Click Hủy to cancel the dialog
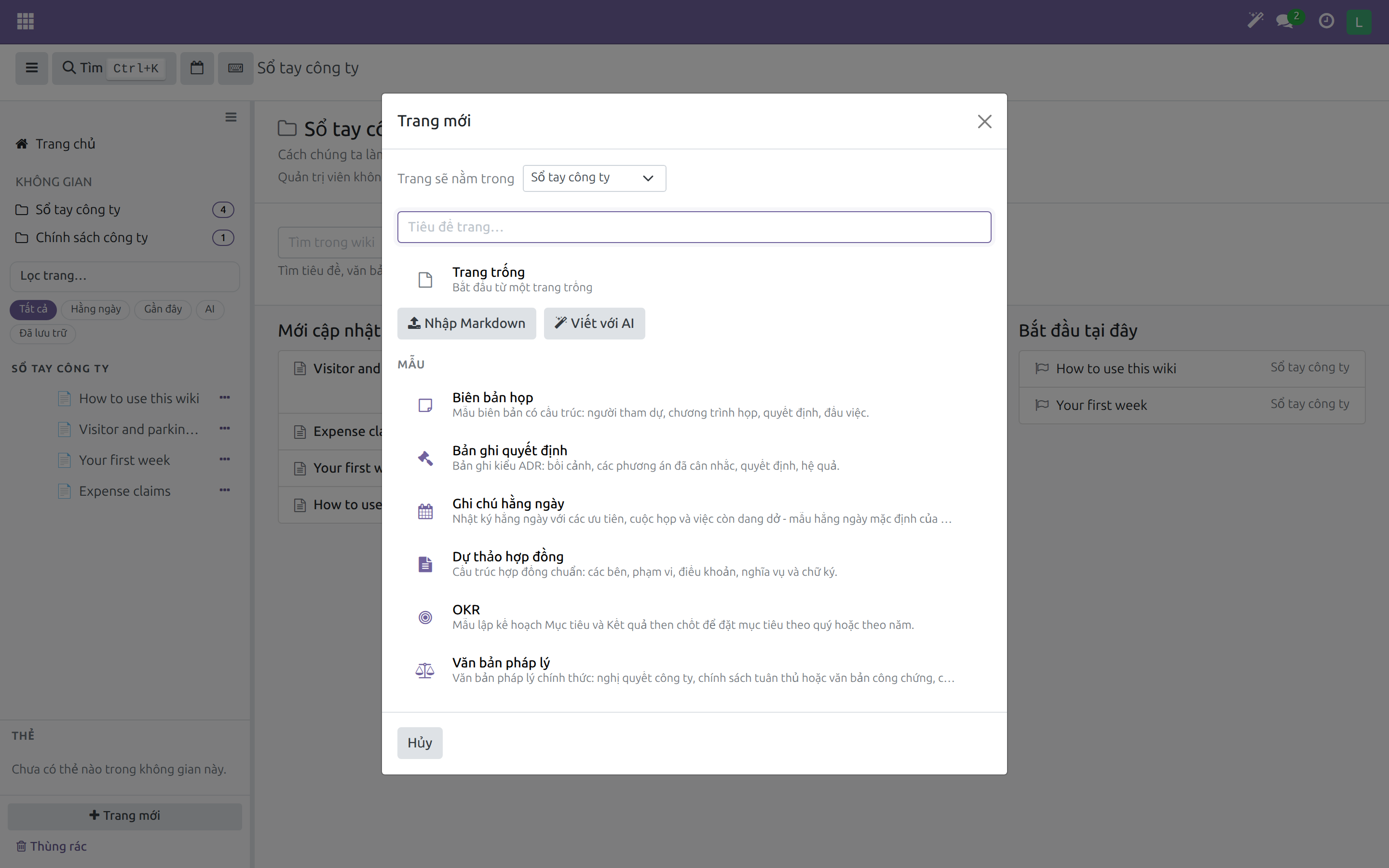The width and height of the screenshot is (1389, 868). coord(420,743)
